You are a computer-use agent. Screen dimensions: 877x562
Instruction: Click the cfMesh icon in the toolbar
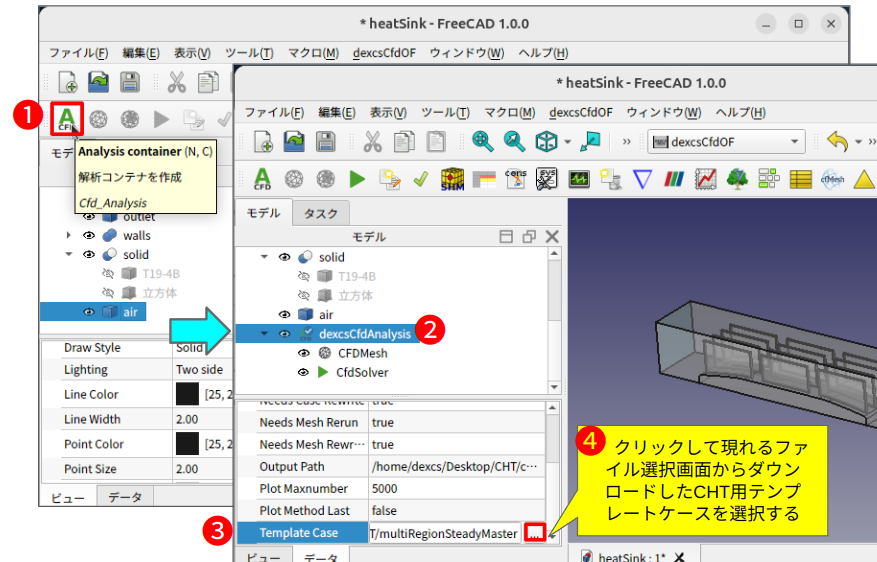click(x=832, y=179)
